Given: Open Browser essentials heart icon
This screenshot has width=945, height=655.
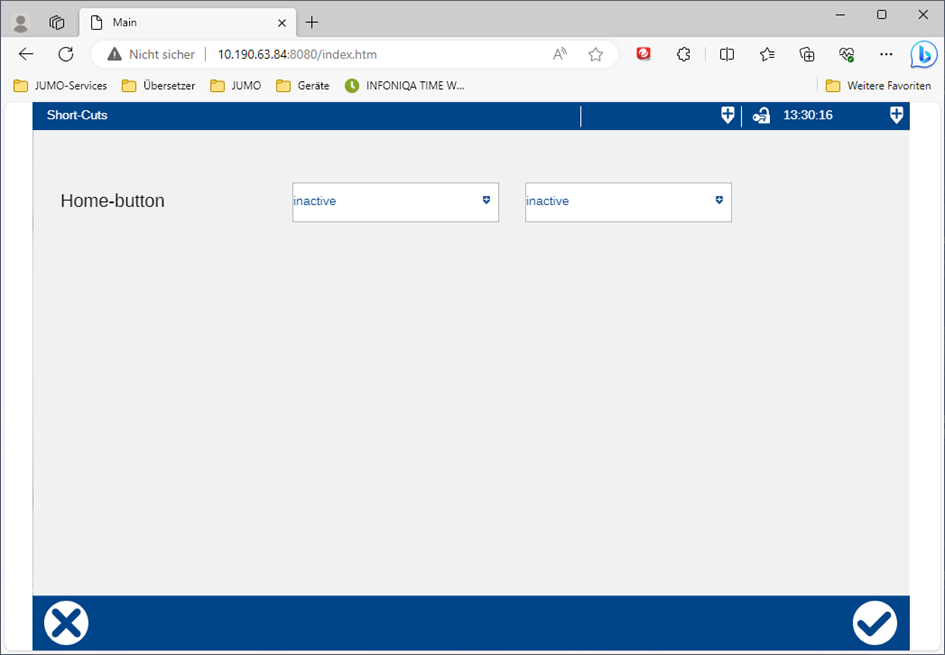Looking at the screenshot, I should 847,55.
